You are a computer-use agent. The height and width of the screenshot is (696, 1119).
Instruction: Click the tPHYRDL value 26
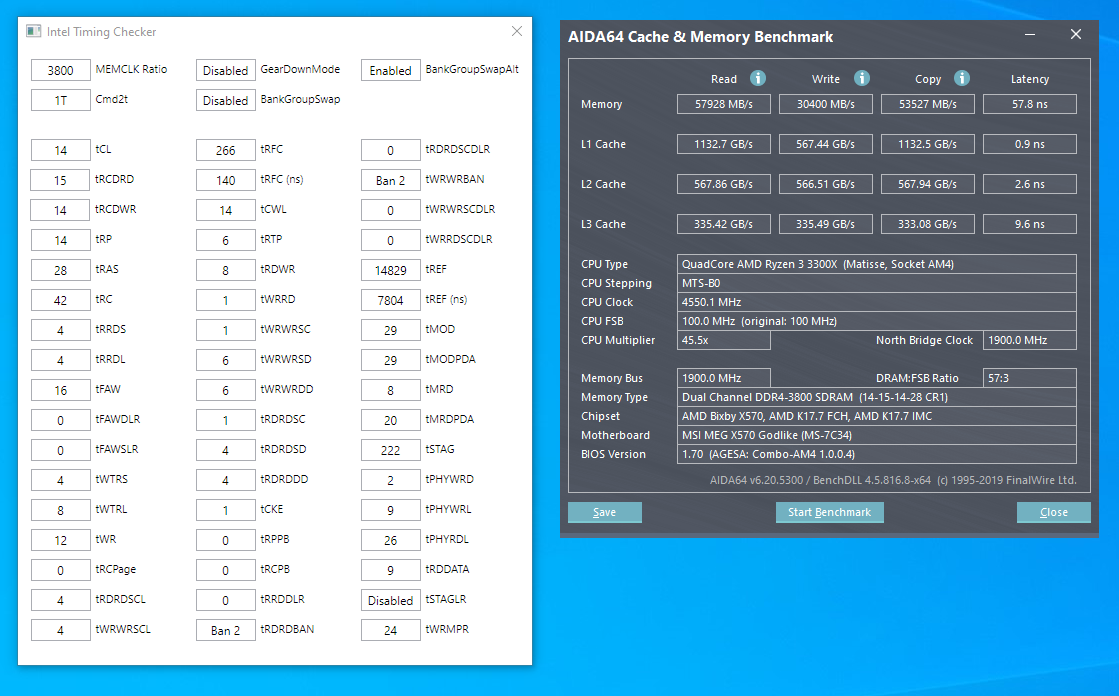coord(390,540)
